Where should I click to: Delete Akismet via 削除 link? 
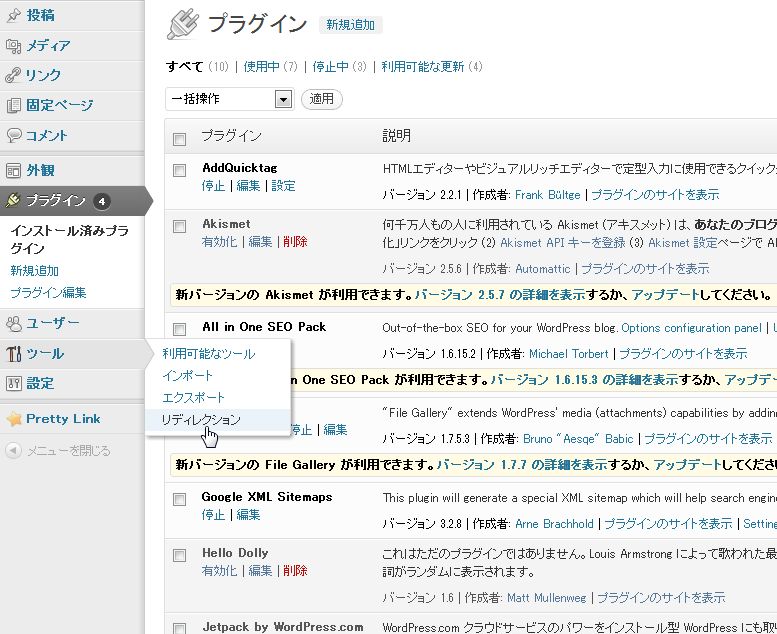(x=295, y=242)
